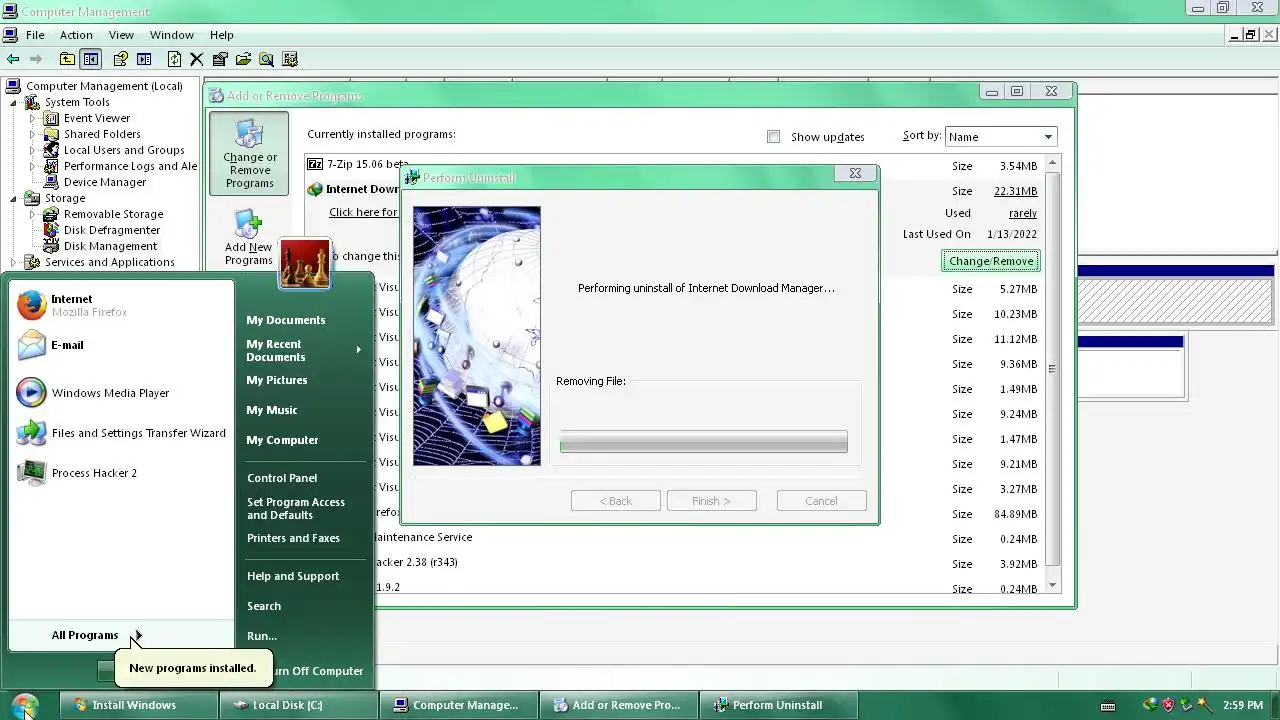This screenshot has width=1280, height=720.
Task: Click the program list vertical scrollbar
Action: [1052, 375]
